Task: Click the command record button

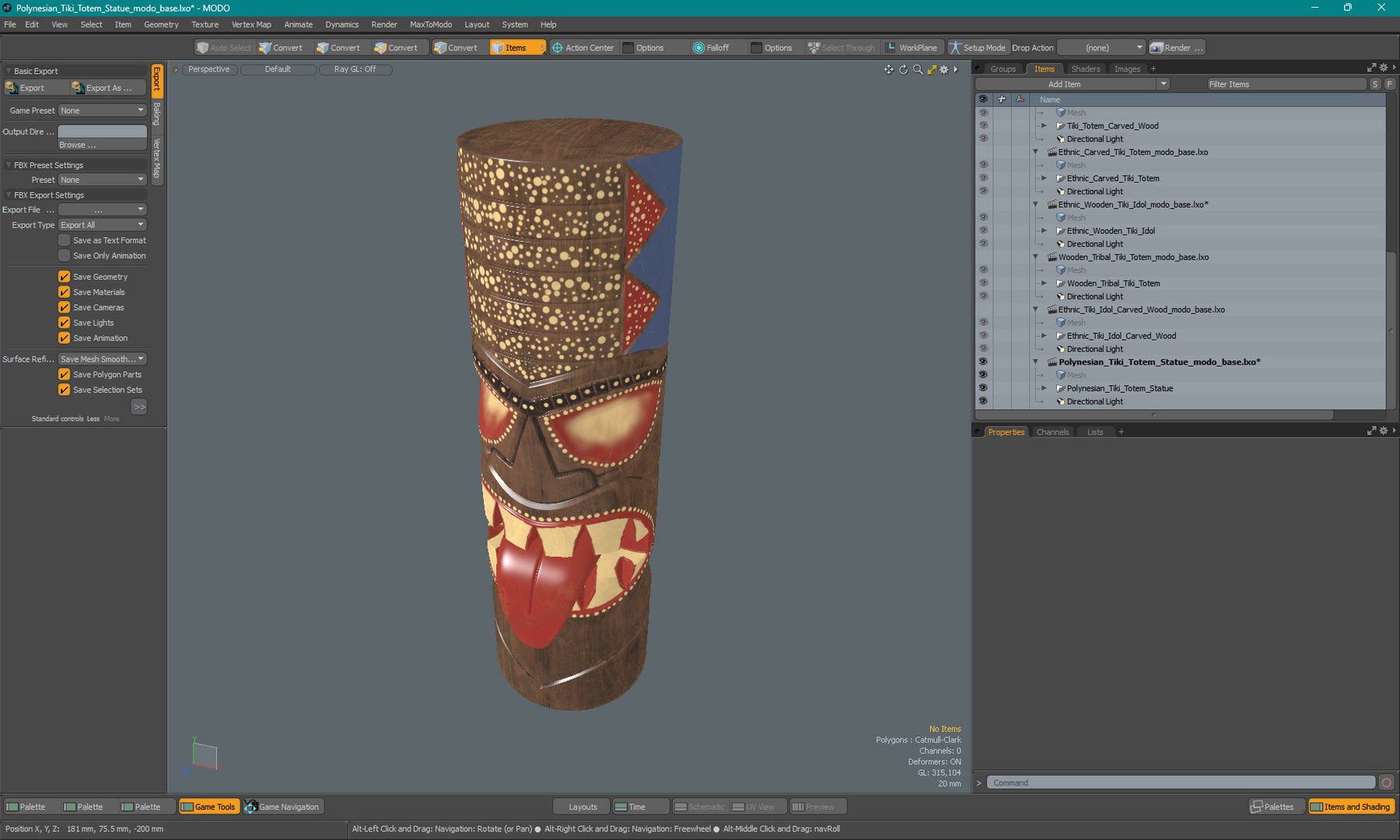Action: [x=1386, y=782]
